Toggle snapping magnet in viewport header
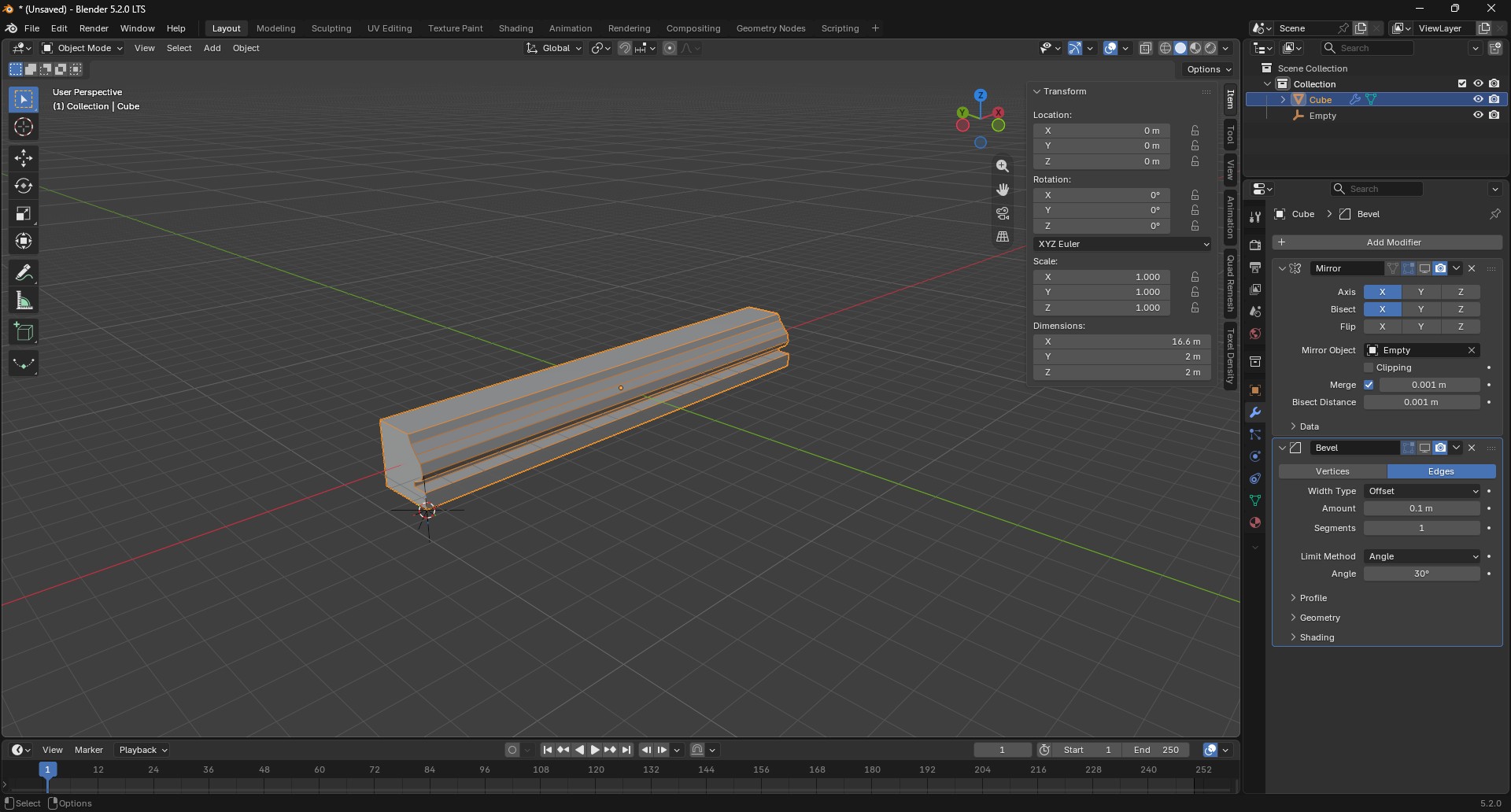This screenshot has width=1511, height=812. tap(625, 48)
